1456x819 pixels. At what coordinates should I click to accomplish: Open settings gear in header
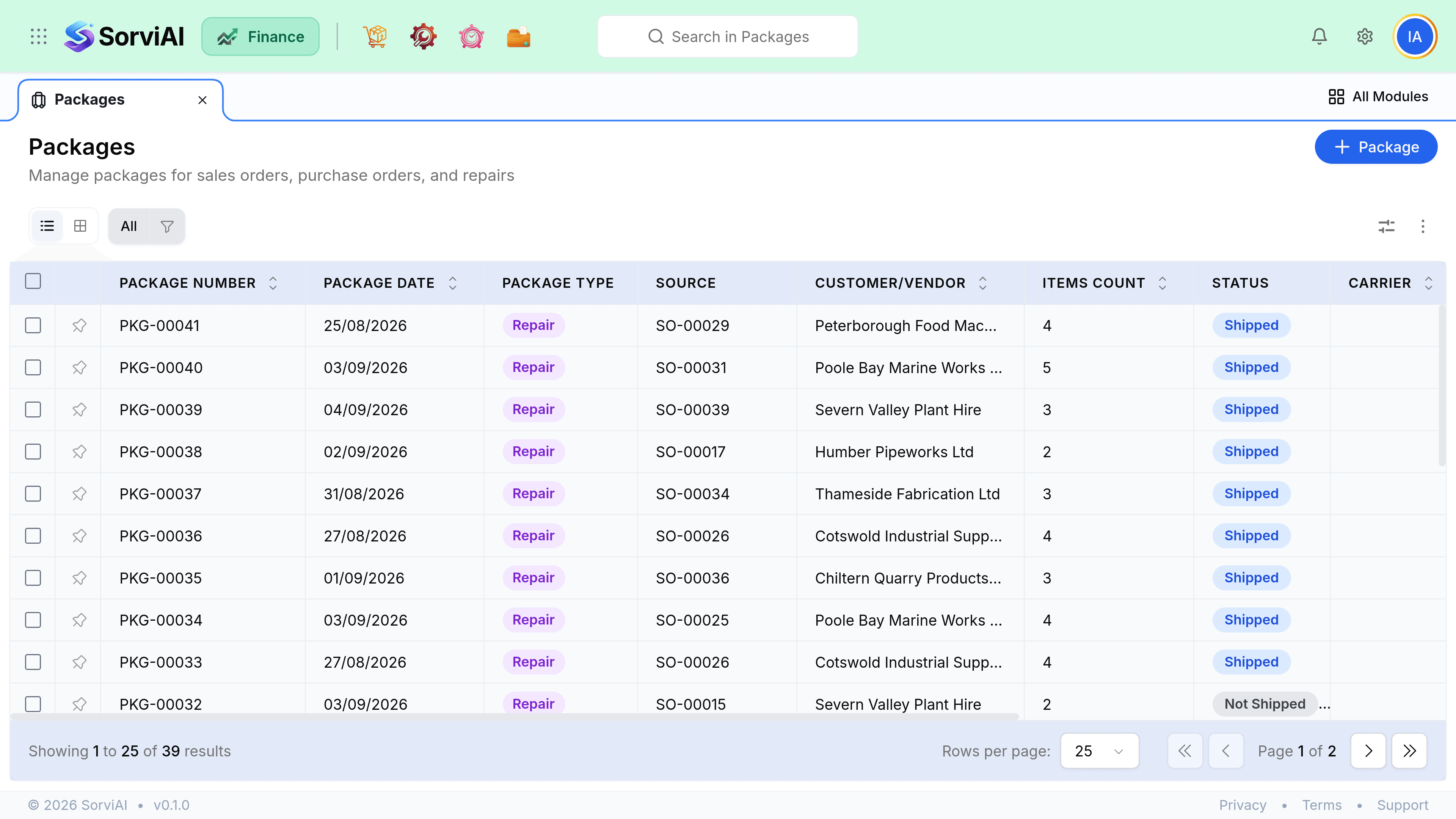click(1365, 37)
